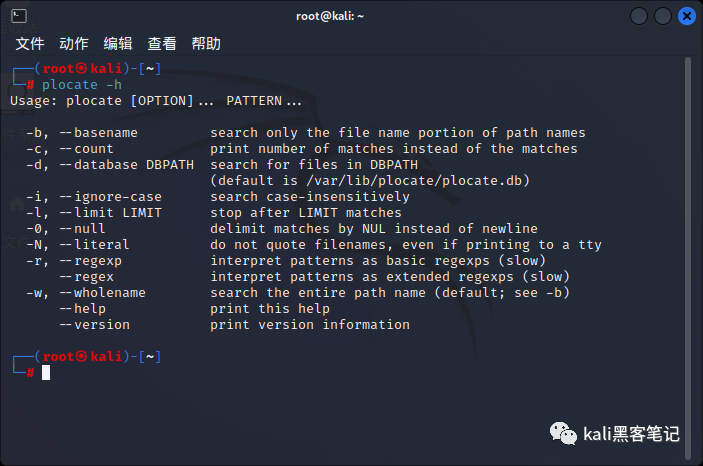
Task: Open the 文件 menu
Action: pos(30,44)
